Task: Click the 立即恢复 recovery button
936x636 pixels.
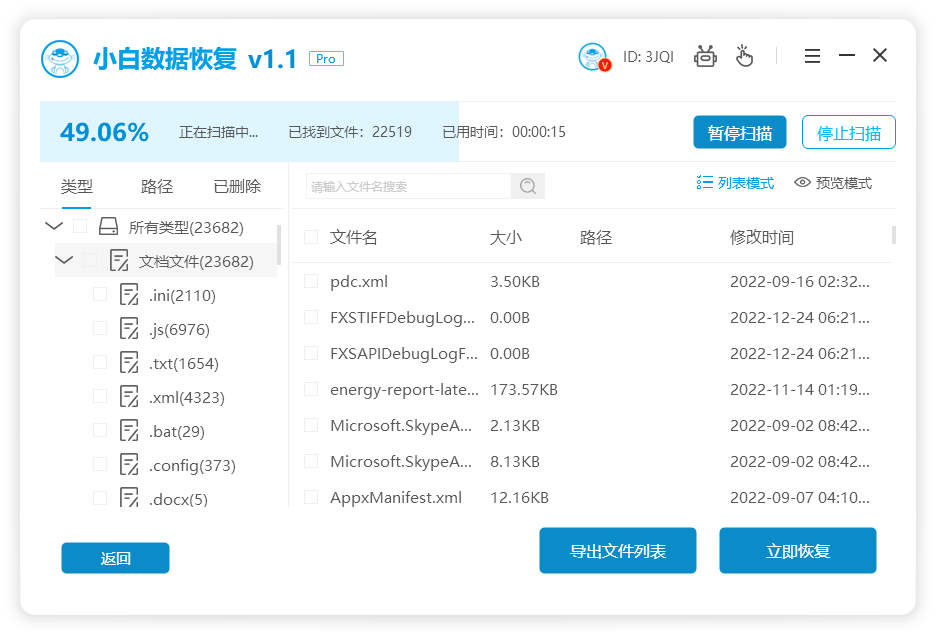Action: (x=797, y=550)
